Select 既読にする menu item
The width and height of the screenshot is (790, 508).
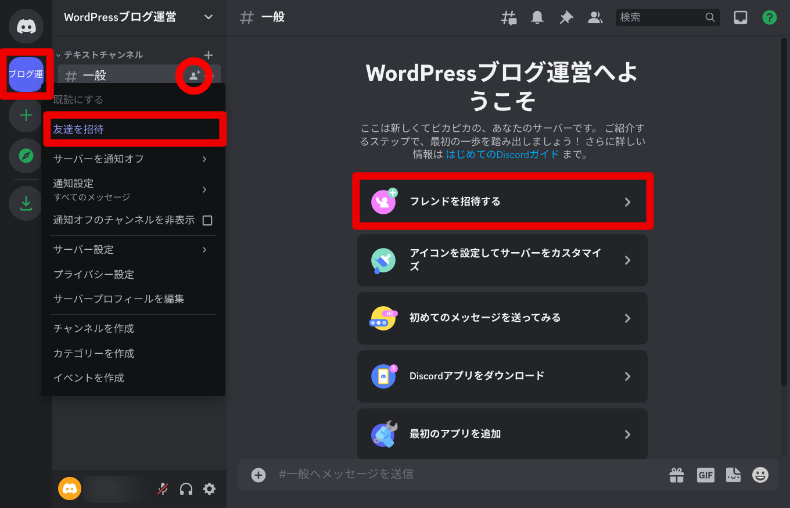[x=133, y=100]
